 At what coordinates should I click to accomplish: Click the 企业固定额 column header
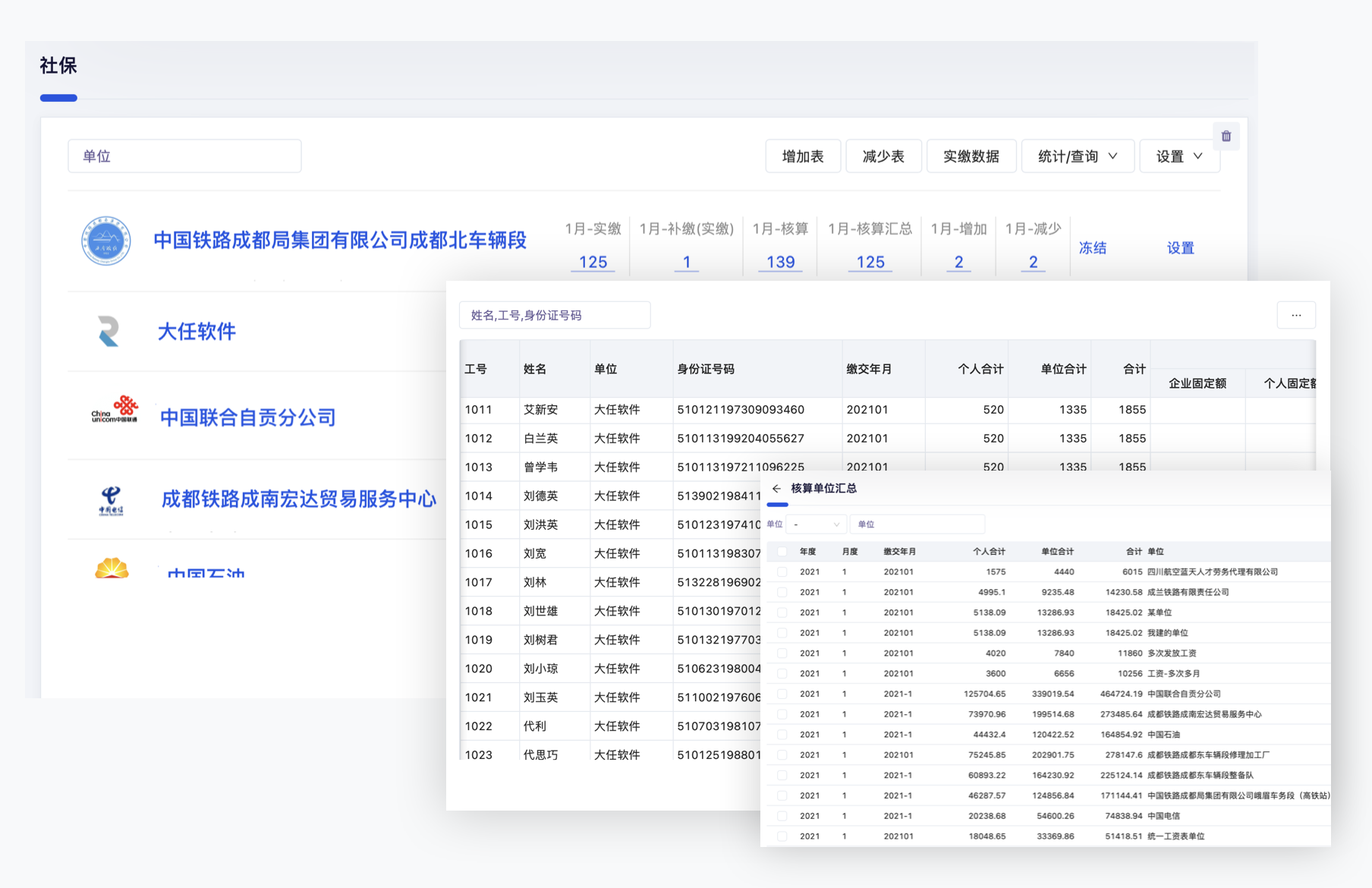point(1197,383)
